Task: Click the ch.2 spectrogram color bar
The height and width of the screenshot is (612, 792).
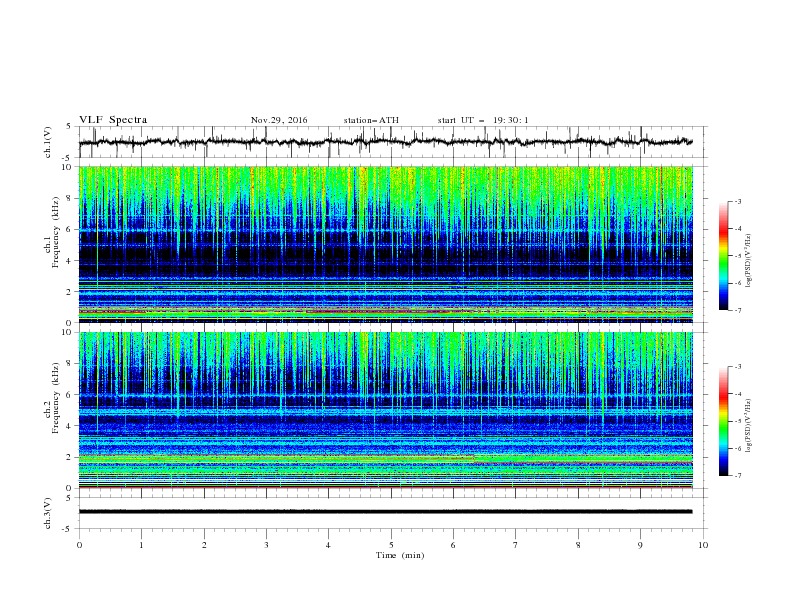Action: pyautogui.click(x=723, y=421)
